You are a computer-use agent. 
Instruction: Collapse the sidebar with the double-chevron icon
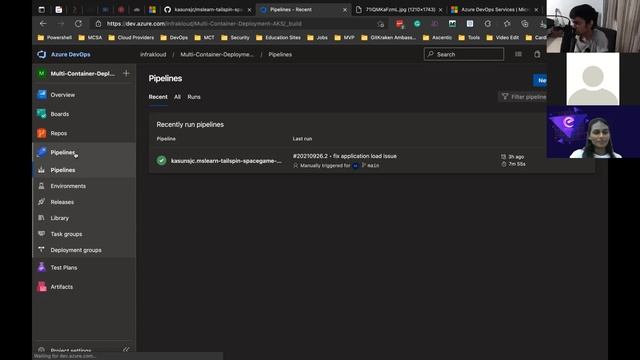click(126, 350)
